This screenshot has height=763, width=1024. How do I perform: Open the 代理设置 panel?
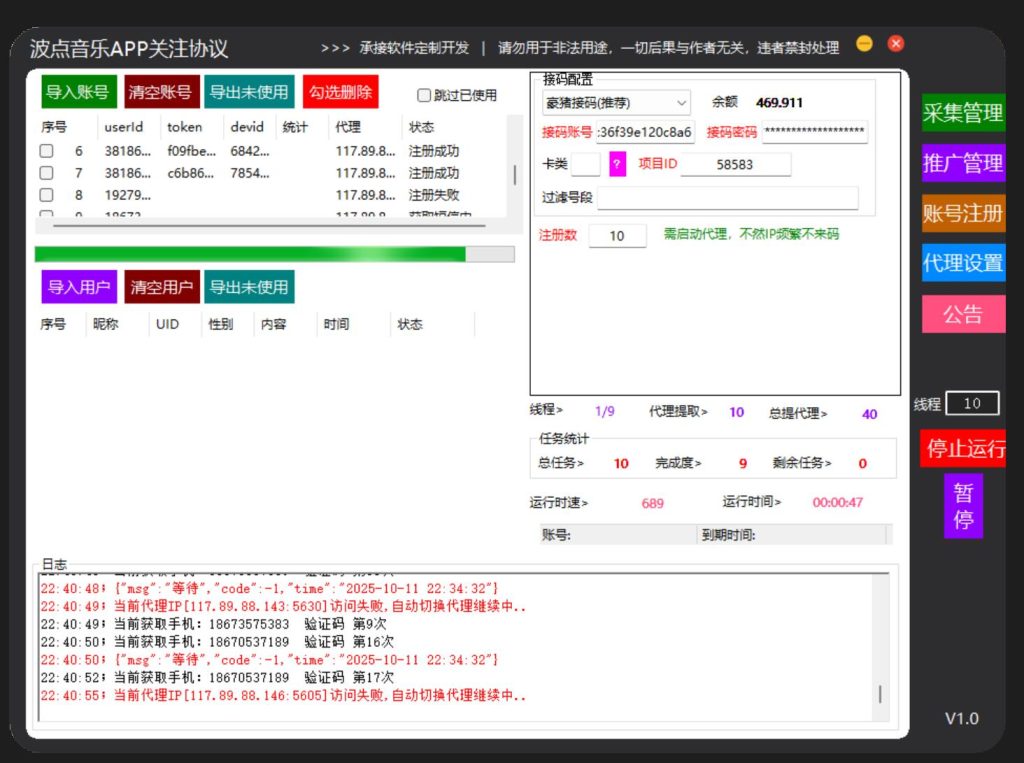[x=963, y=263]
